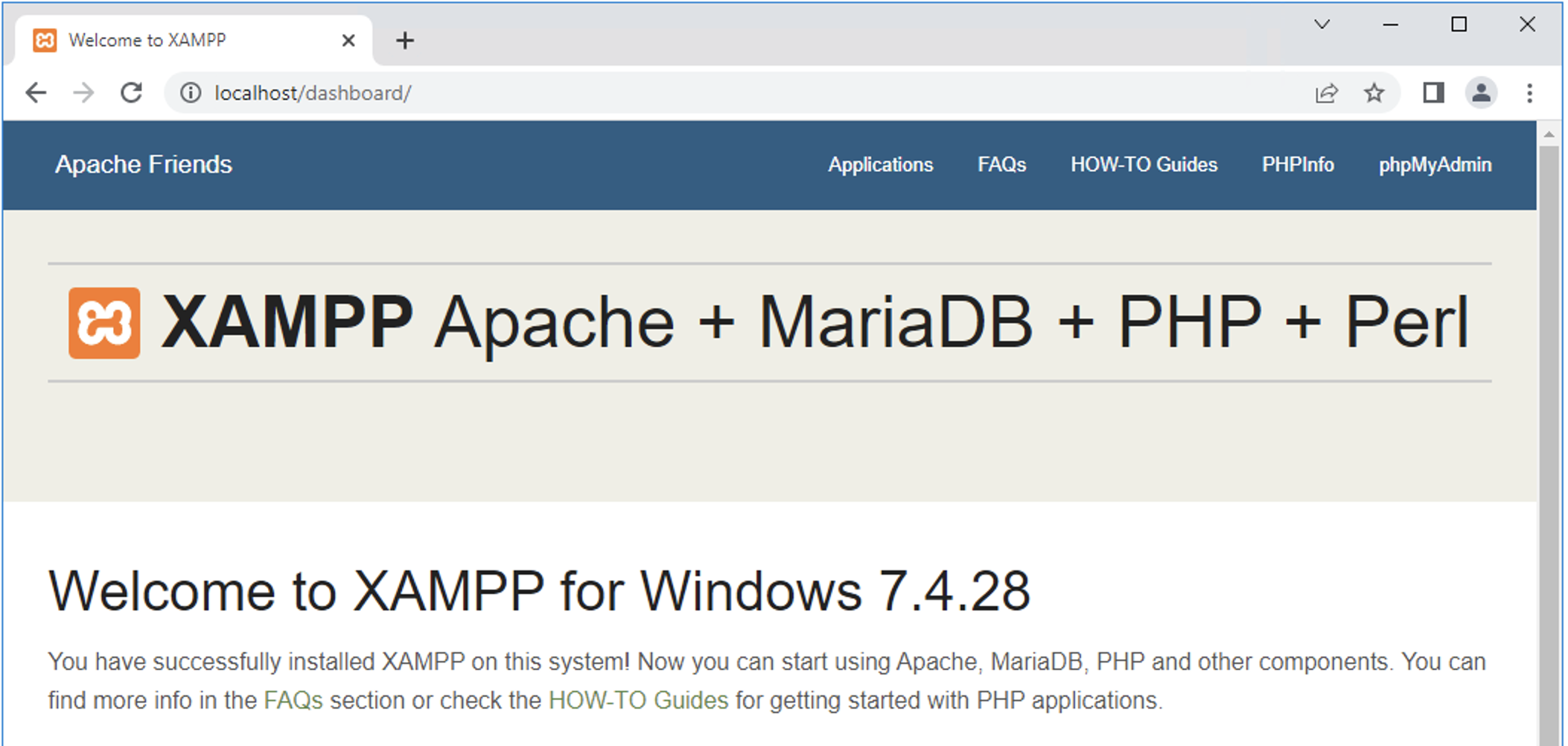Open HOW-TO Guides in navigation bar
Screen dimensions: 1568x746
pyautogui.click(x=1144, y=165)
